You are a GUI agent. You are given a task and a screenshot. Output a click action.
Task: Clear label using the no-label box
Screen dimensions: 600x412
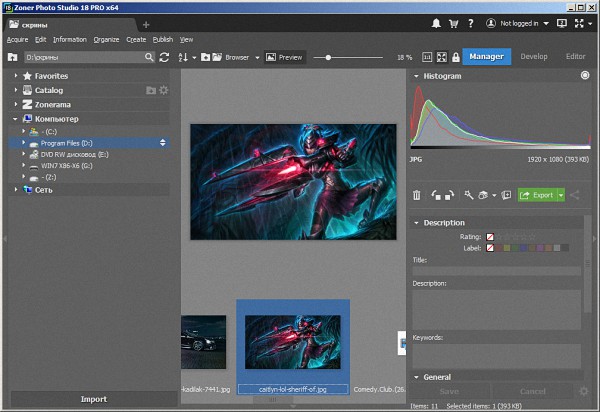click(x=490, y=247)
